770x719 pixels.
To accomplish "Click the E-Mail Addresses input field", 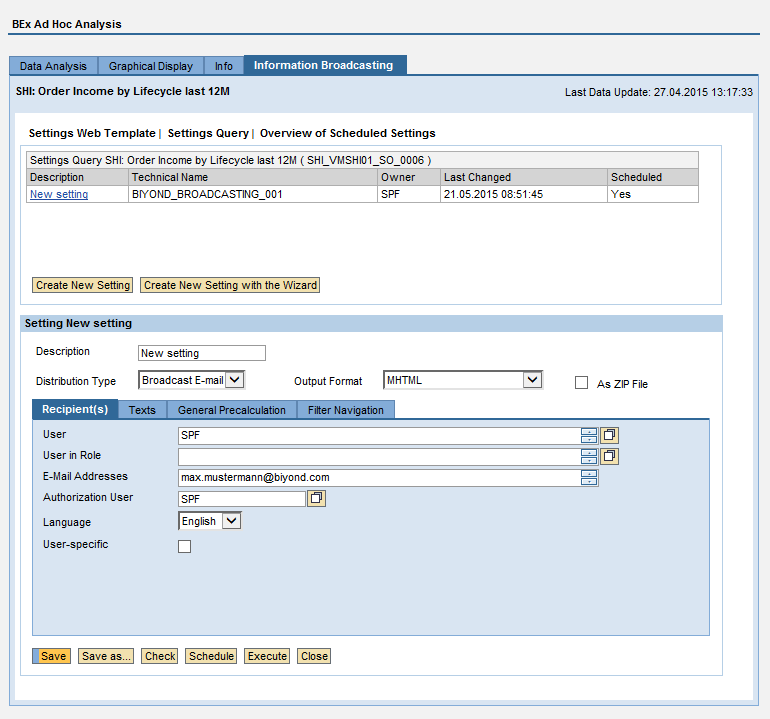I will tap(378, 477).
